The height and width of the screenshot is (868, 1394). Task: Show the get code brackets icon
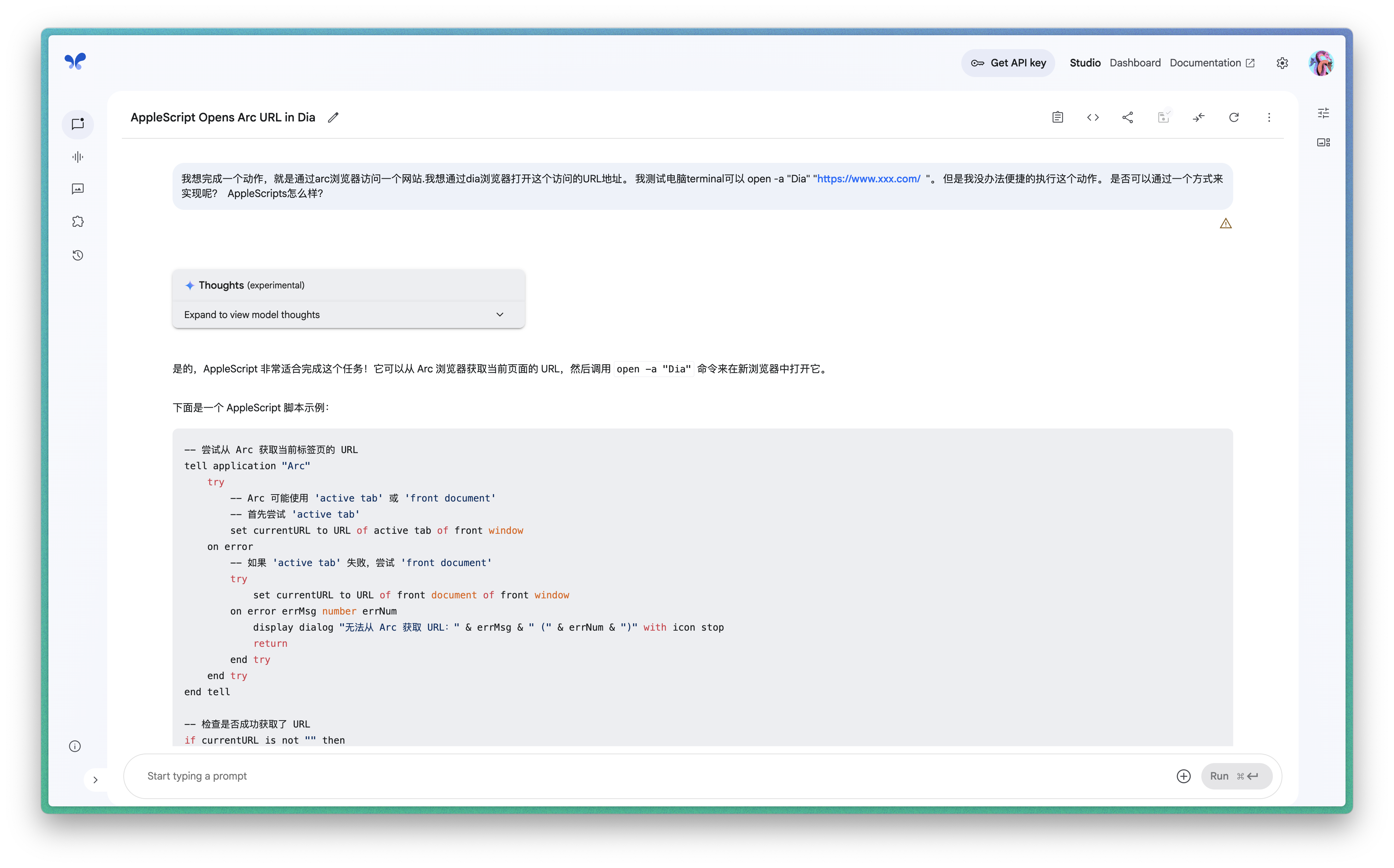[1092, 117]
